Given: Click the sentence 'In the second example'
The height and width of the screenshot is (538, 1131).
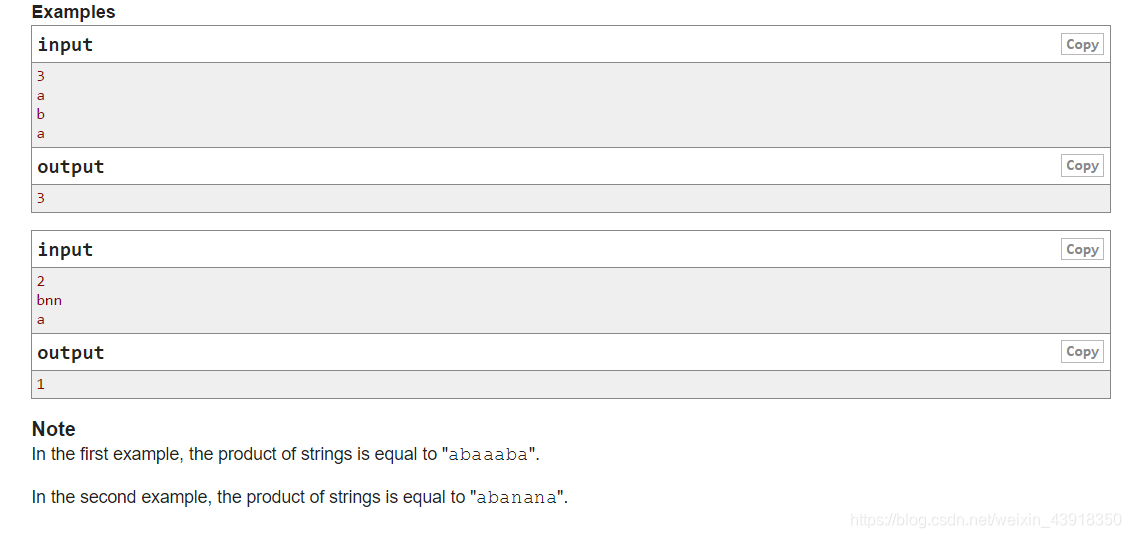Looking at the screenshot, I should click(x=299, y=498).
